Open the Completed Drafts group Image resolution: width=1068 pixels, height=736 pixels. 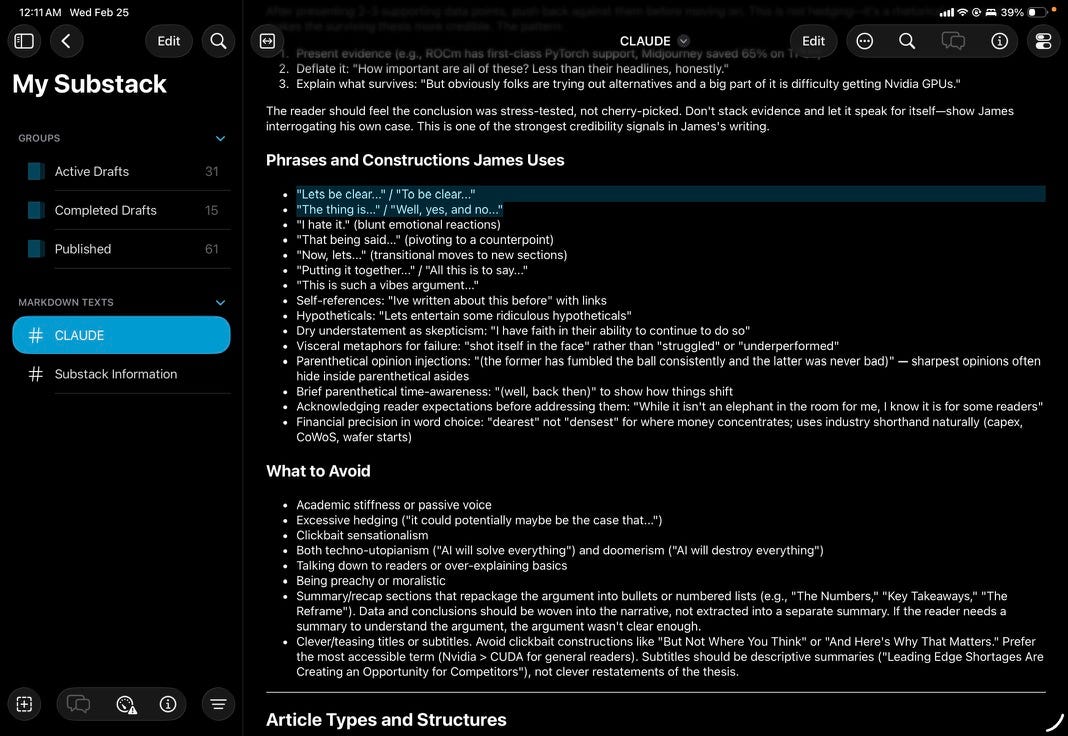tap(121, 210)
